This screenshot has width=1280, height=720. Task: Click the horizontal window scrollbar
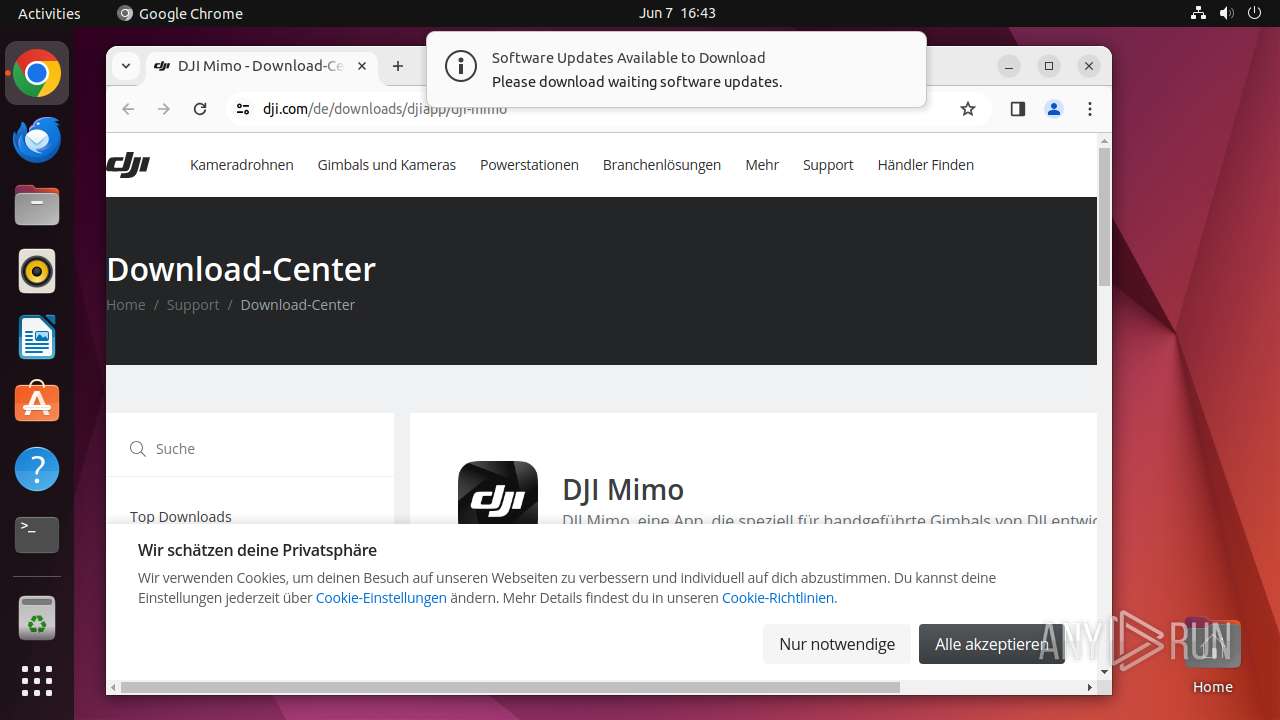(510, 687)
